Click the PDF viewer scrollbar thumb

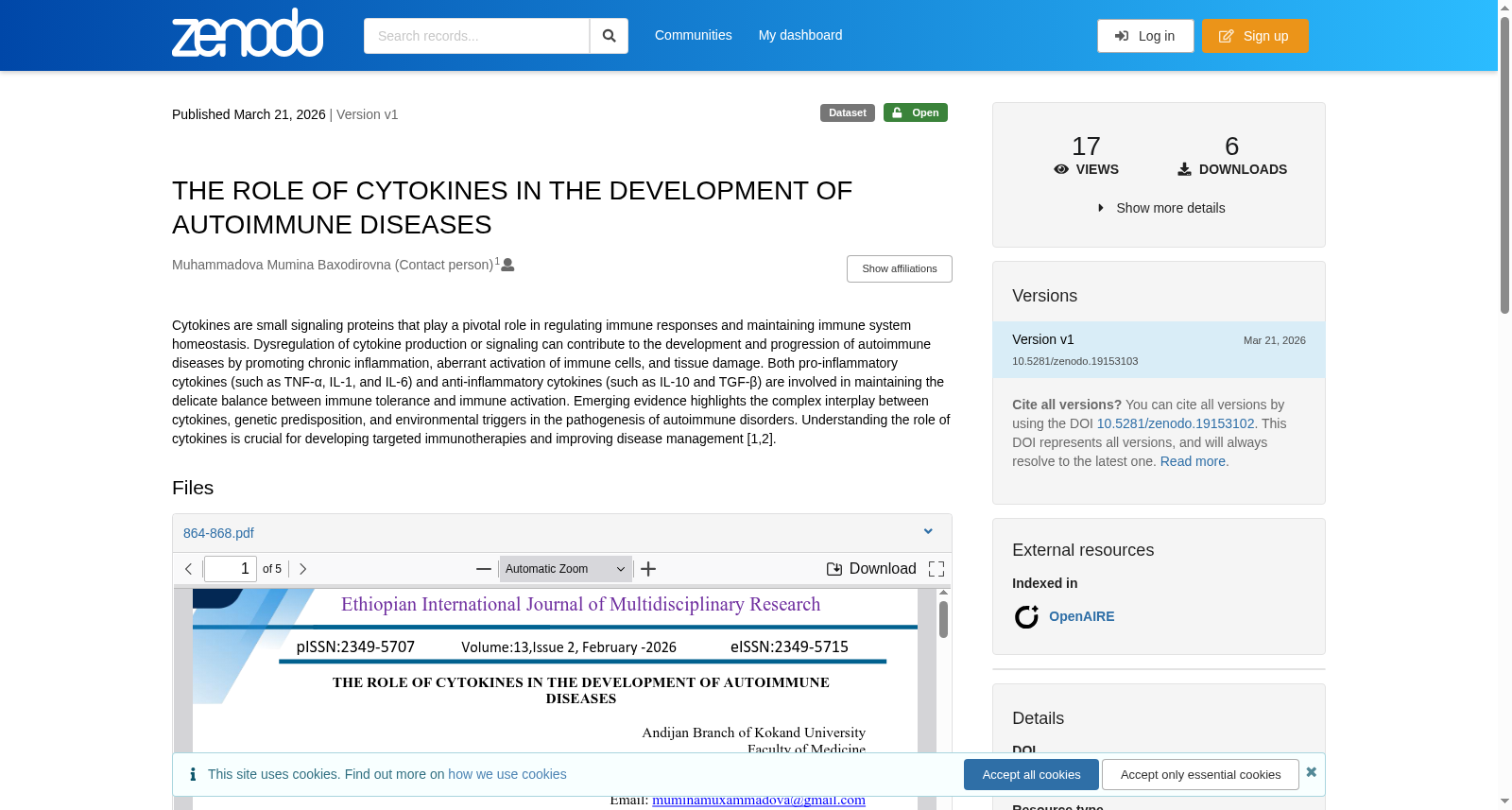pyautogui.click(x=943, y=620)
